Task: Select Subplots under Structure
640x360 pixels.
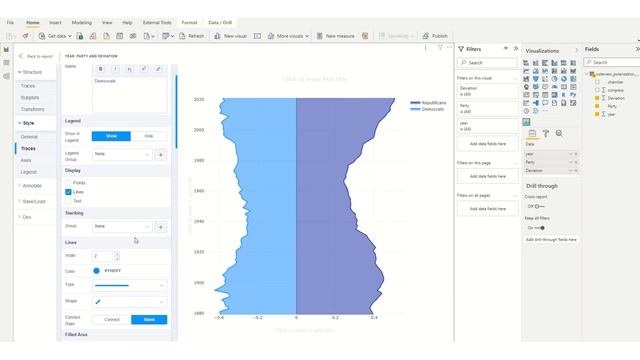Action: tap(30, 98)
